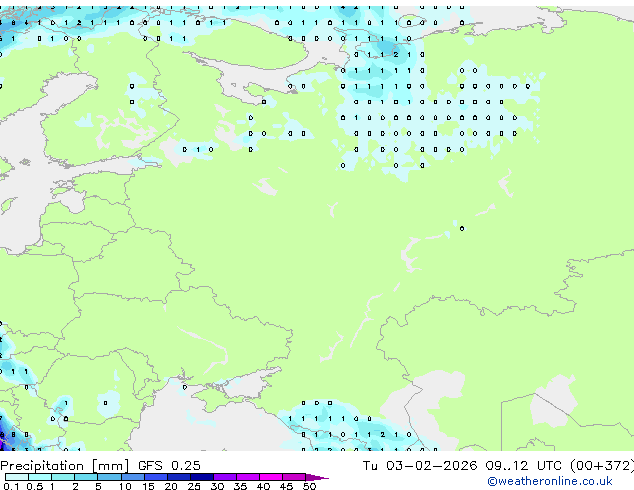
Task: Pick the legend swatch between 2 and 5
Action: [x=86, y=477]
